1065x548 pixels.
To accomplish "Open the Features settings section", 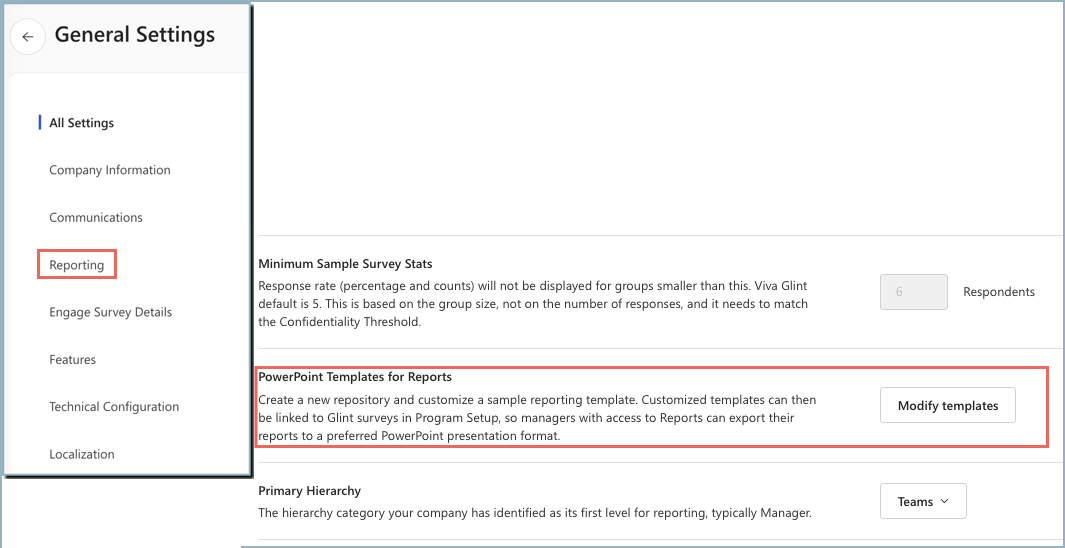I will (72, 359).
